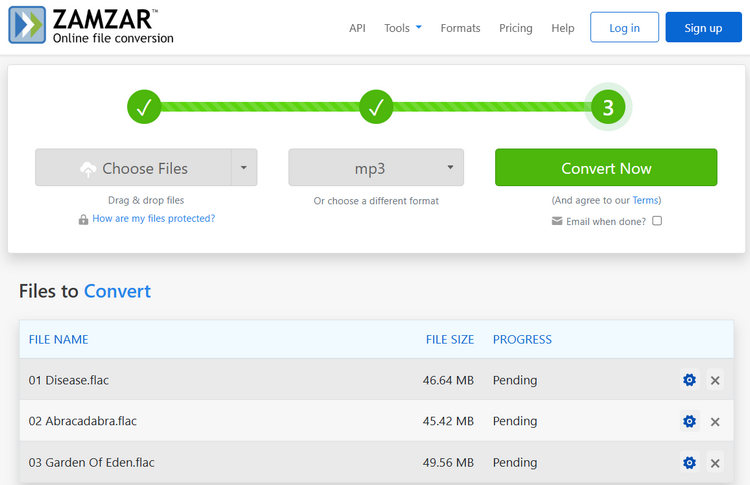
Task: Select the 02 Abracadabra.flac file name
Action: pos(83,421)
